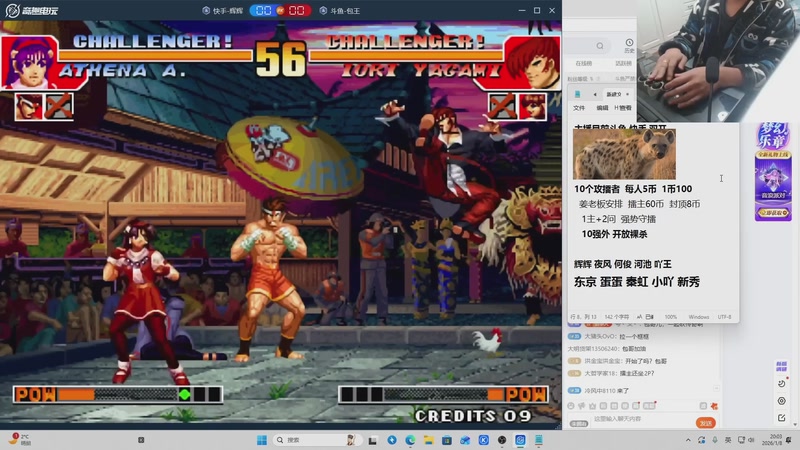This screenshot has width=800, height=450.
Task: Open the emoji smiley icon in chat toolbar
Action: pyautogui.click(x=571, y=406)
